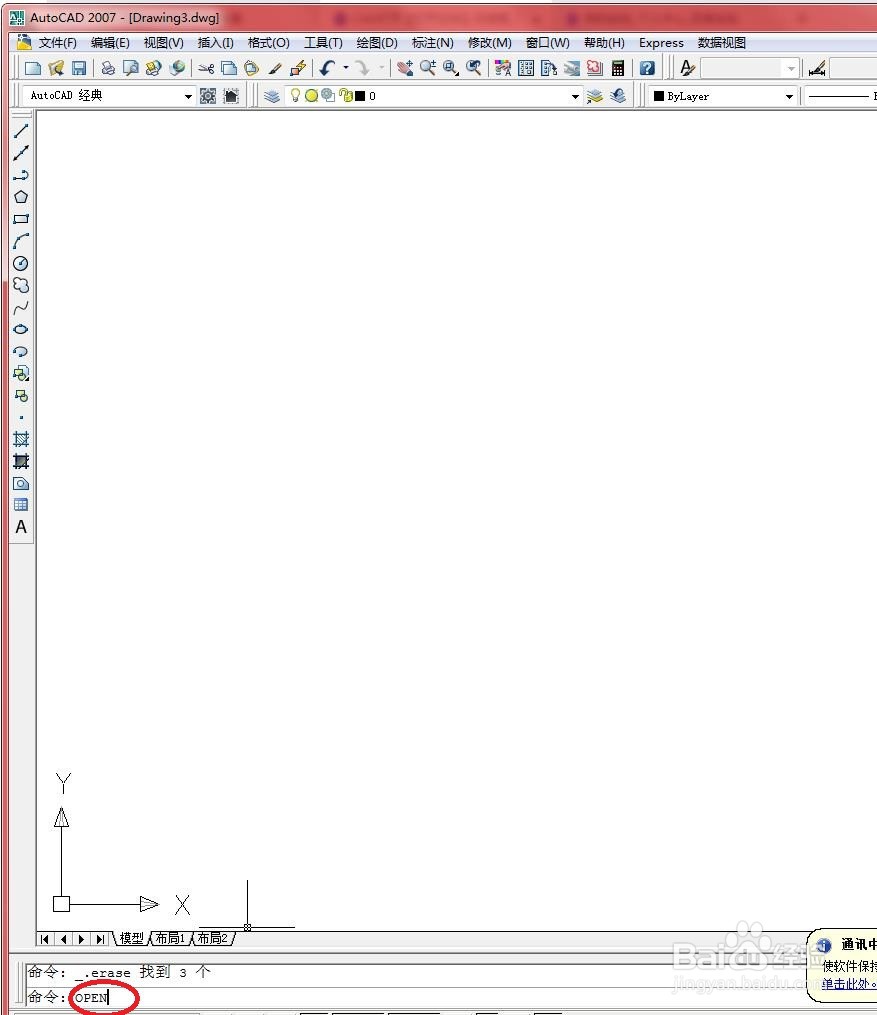Viewport: 877px width, 1015px height.
Task: Switch to the 布局1 layout tab
Action: 170,938
